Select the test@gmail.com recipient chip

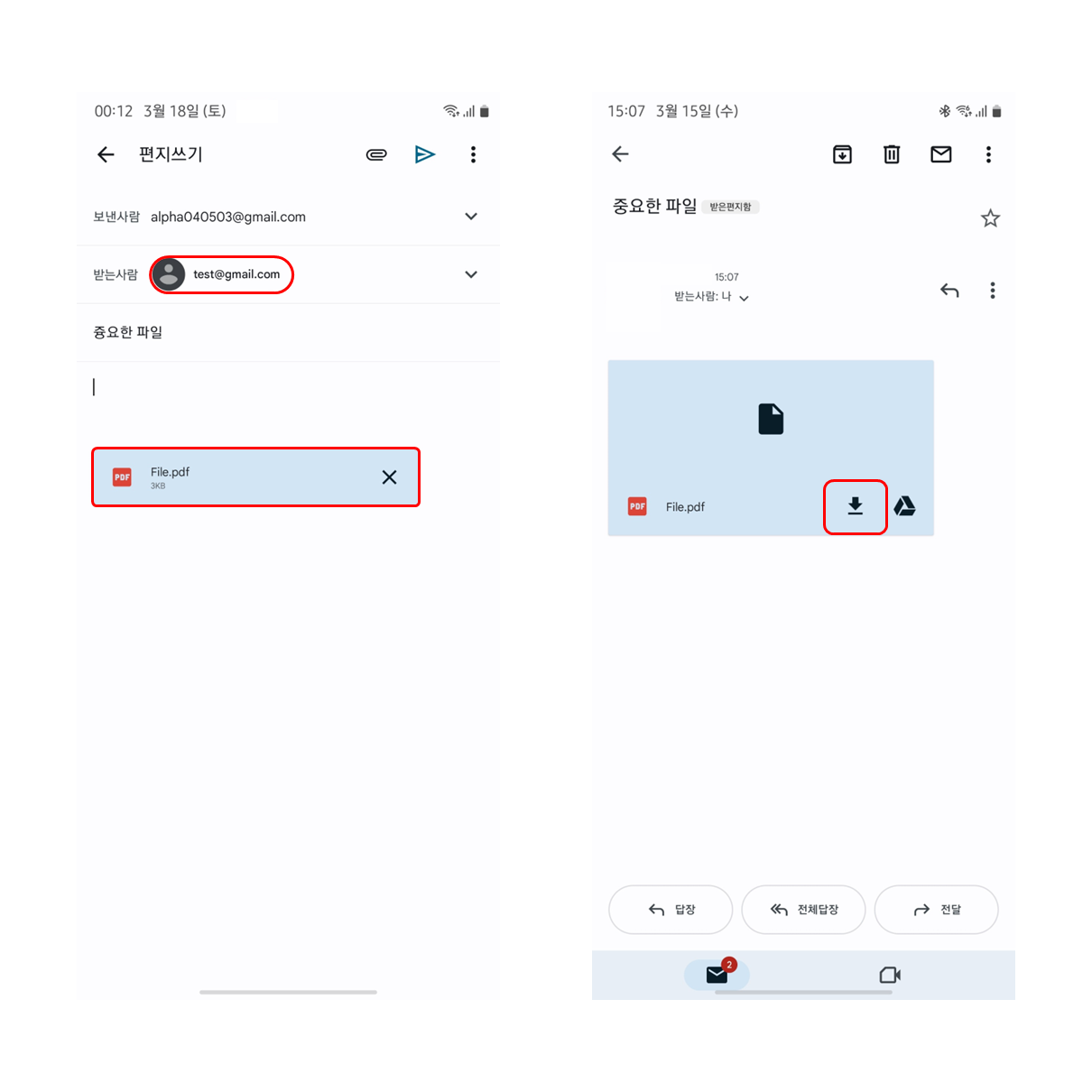(221, 274)
